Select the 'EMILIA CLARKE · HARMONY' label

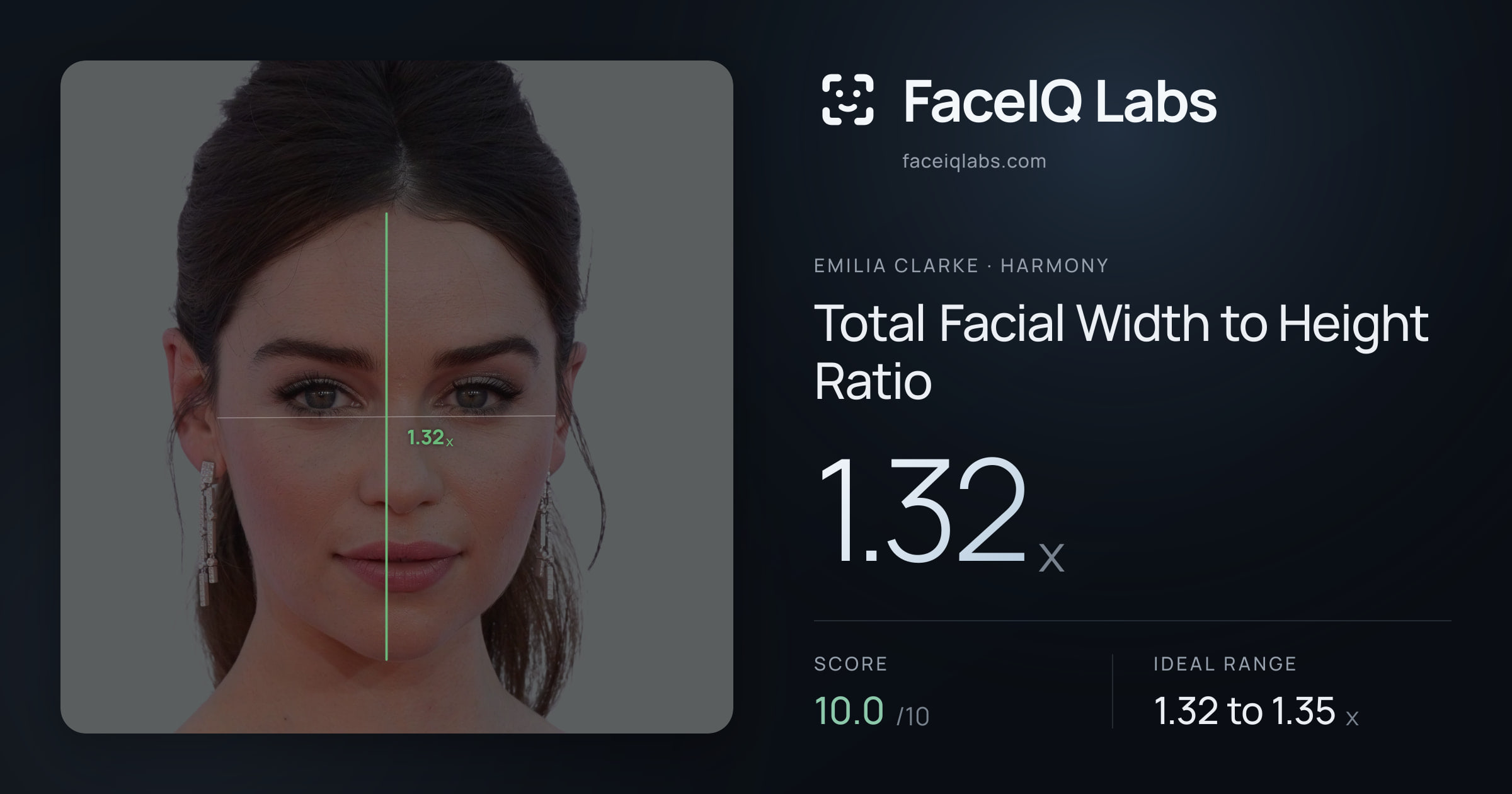point(961,266)
